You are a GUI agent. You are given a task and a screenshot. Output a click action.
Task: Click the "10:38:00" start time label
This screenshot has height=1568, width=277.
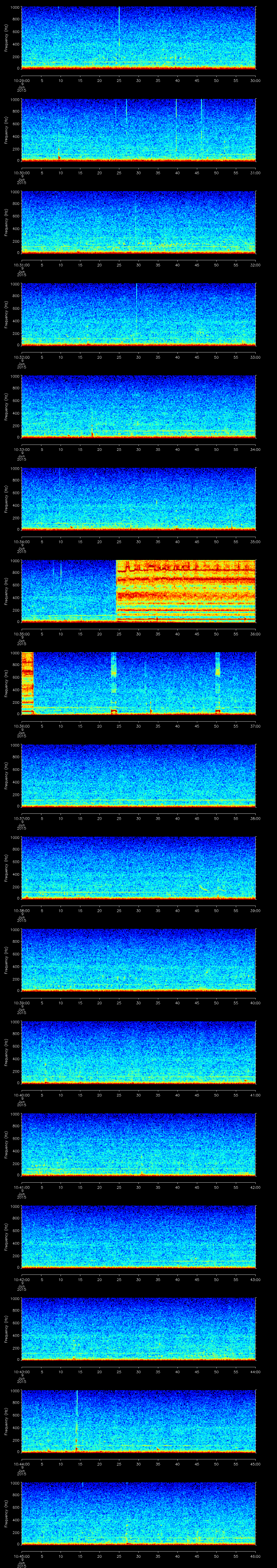21,910
